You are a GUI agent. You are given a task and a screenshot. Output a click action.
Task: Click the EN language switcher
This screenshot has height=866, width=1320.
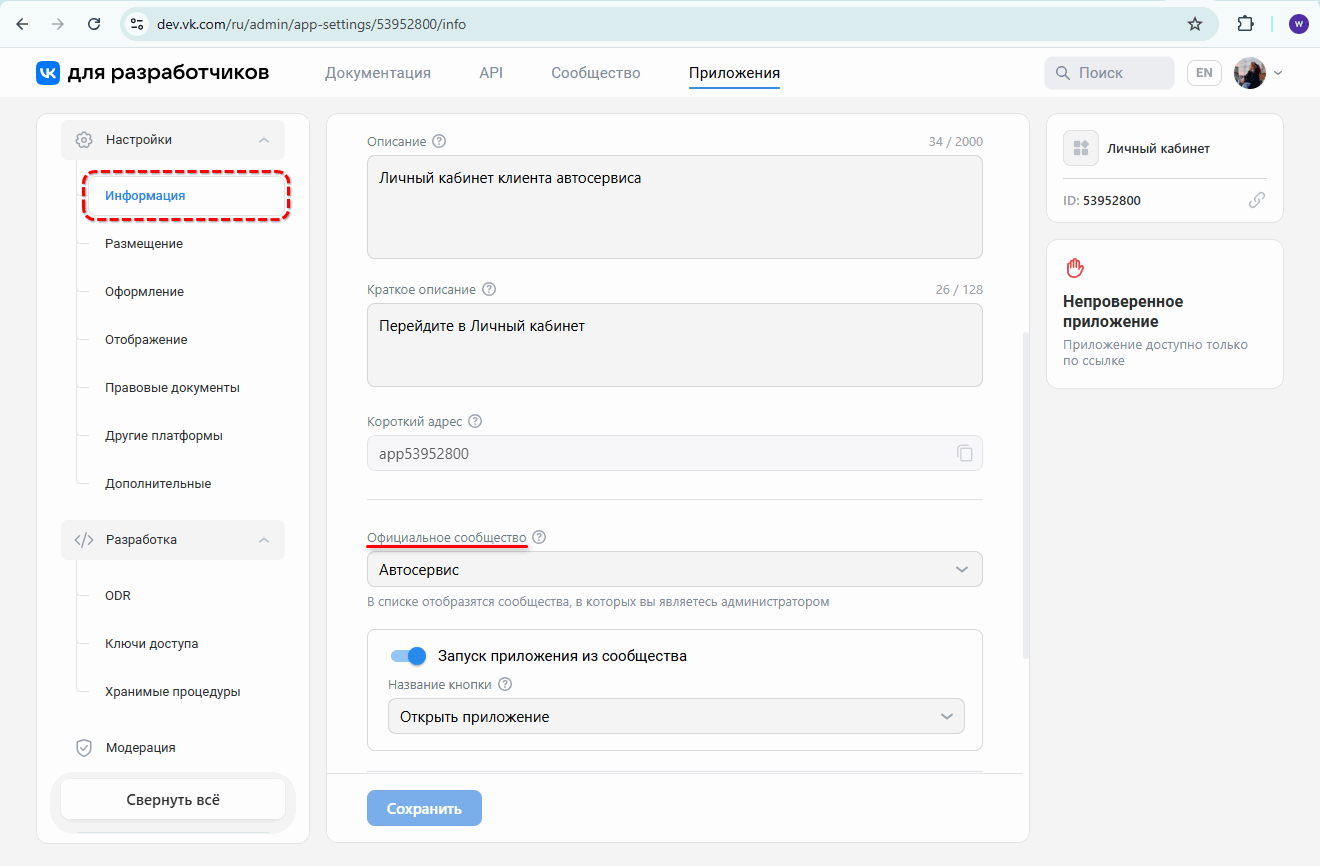click(x=1204, y=72)
